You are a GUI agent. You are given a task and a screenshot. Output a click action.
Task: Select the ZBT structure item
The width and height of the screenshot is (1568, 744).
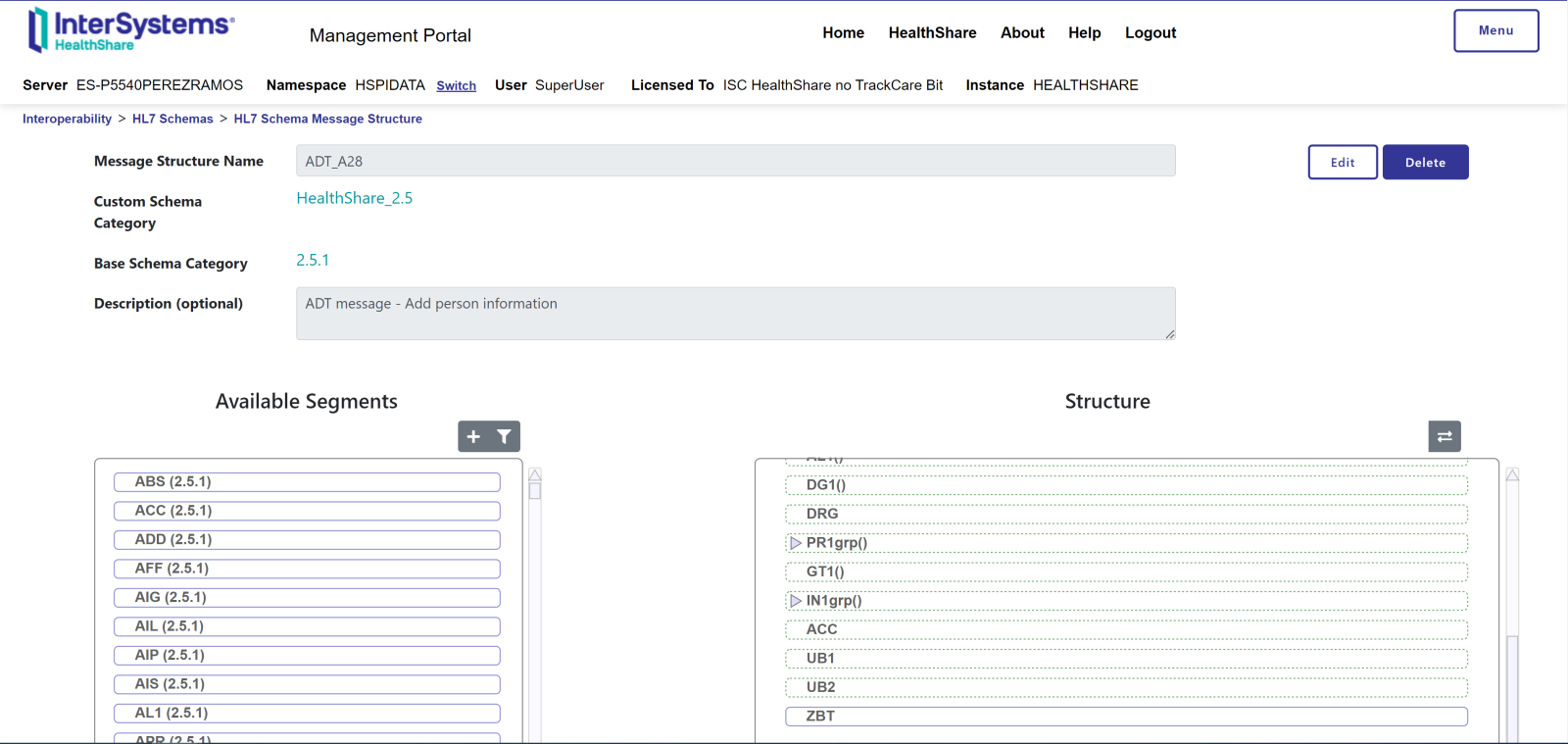(x=1126, y=717)
